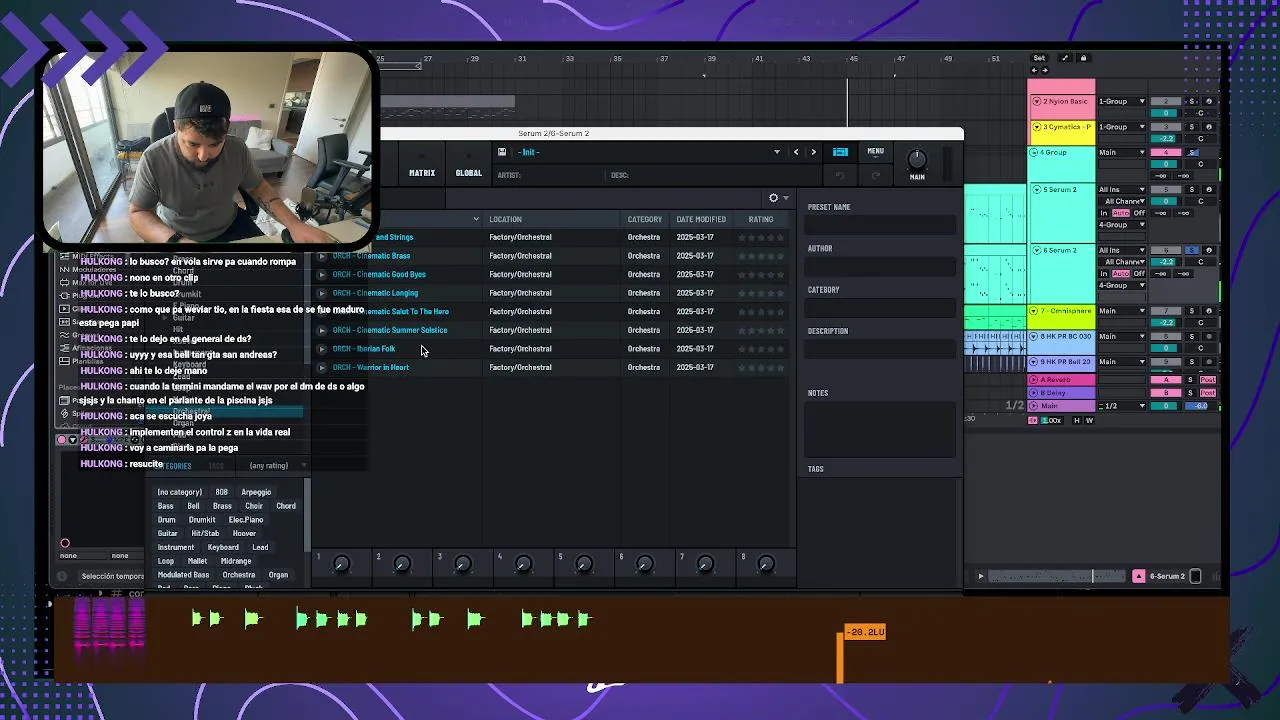Open 5 Serum 2 All Ins input dropdown

click(1122, 189)
